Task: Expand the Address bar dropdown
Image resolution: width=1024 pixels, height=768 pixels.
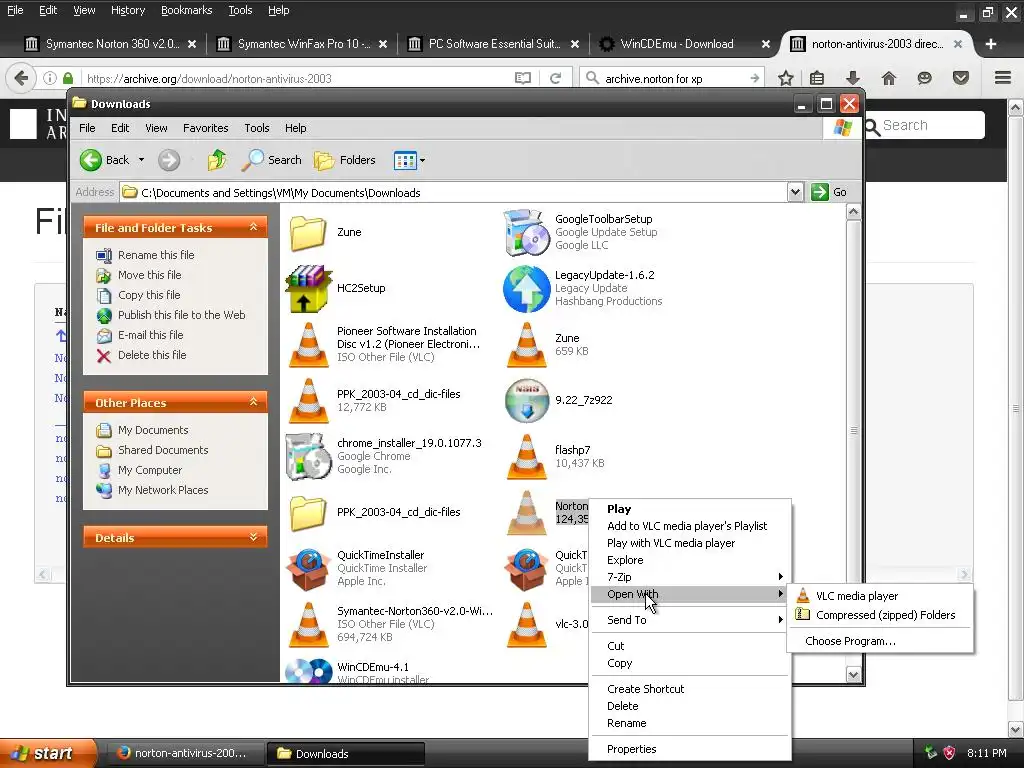Action: click(x=795, y=192)
